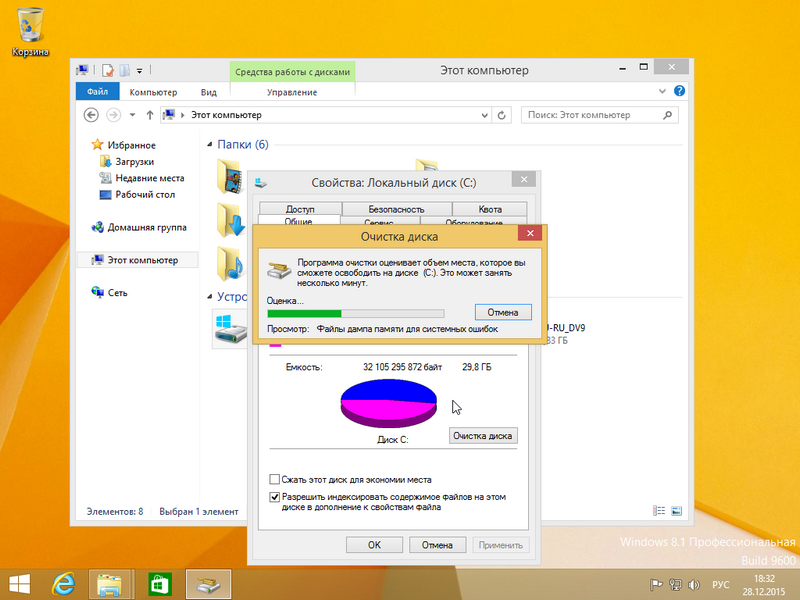Enable 'Сжать этот диск' checkbox
The height and width of the screenshot is (600, 800).
277,479
